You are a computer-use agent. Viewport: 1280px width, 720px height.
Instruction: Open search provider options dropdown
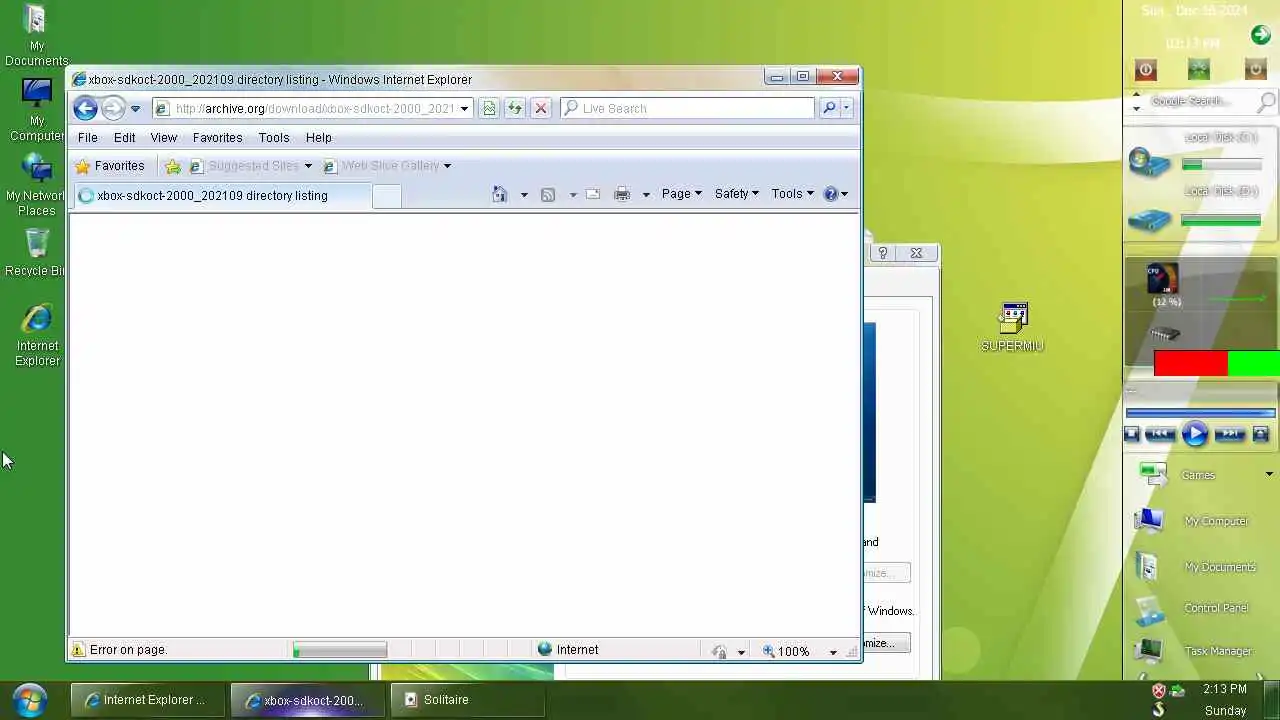(x=846, y=108)
